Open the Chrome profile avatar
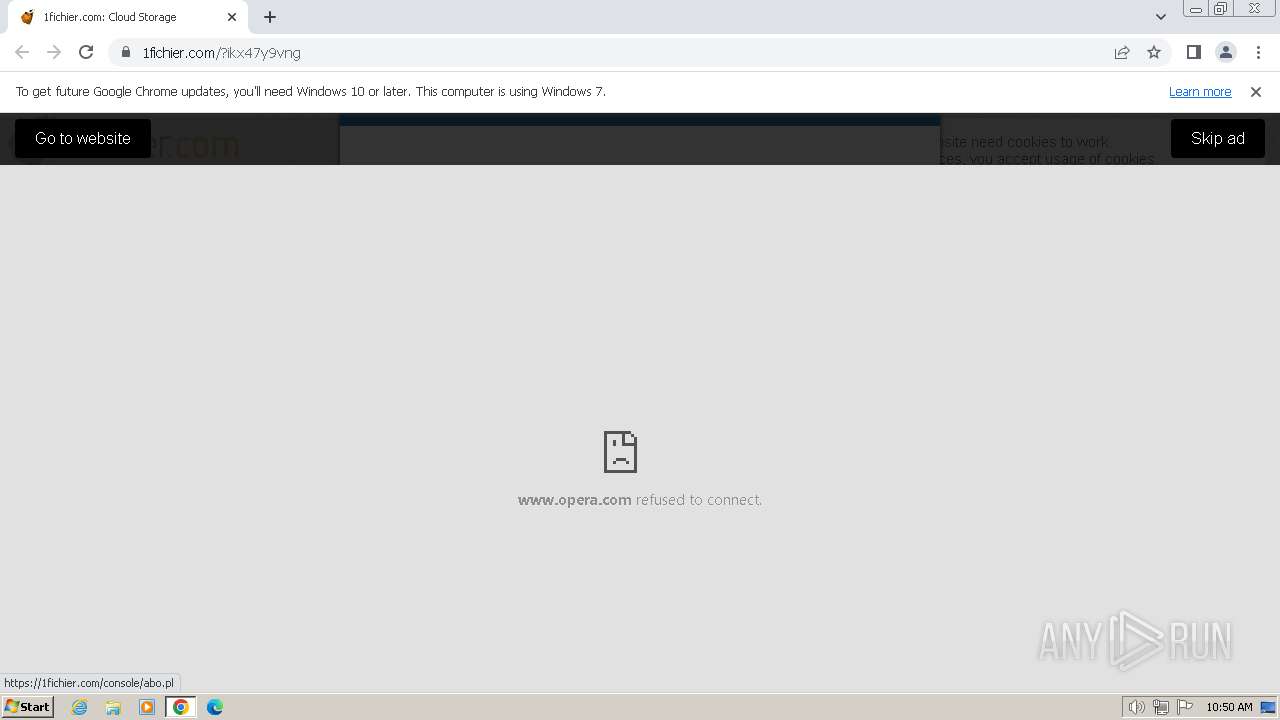 click(x=1226, y=52)
